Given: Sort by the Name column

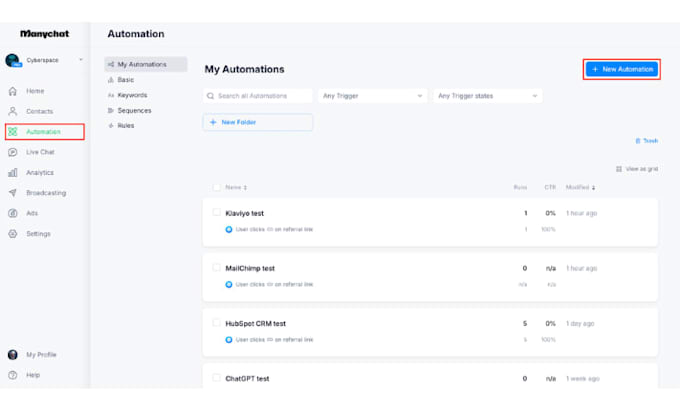Looking at the screenshot, I should tap(236, 187).
